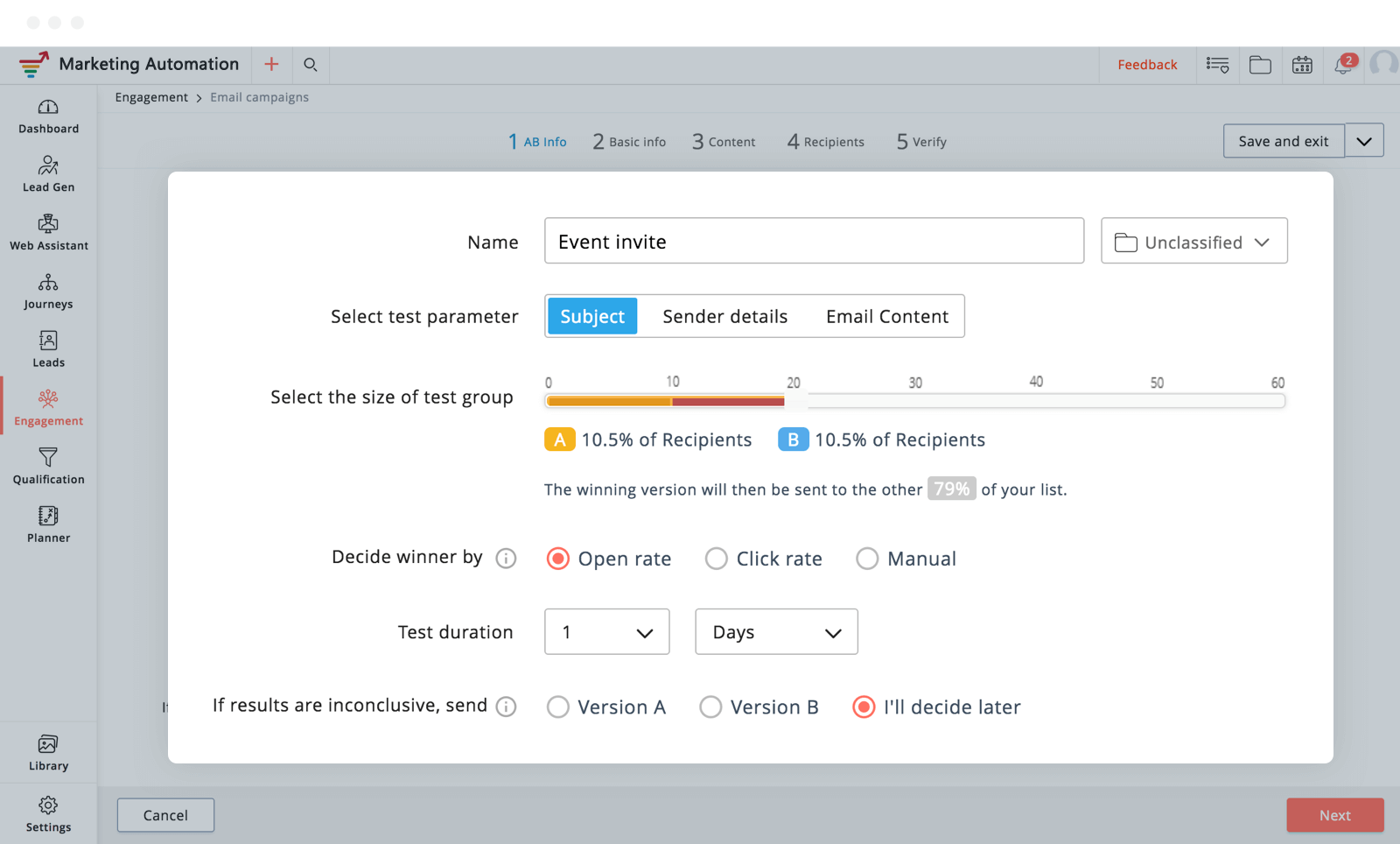Go to Lead Gen section
This screenshot has height=844, width=1400.
pos(48,174)
